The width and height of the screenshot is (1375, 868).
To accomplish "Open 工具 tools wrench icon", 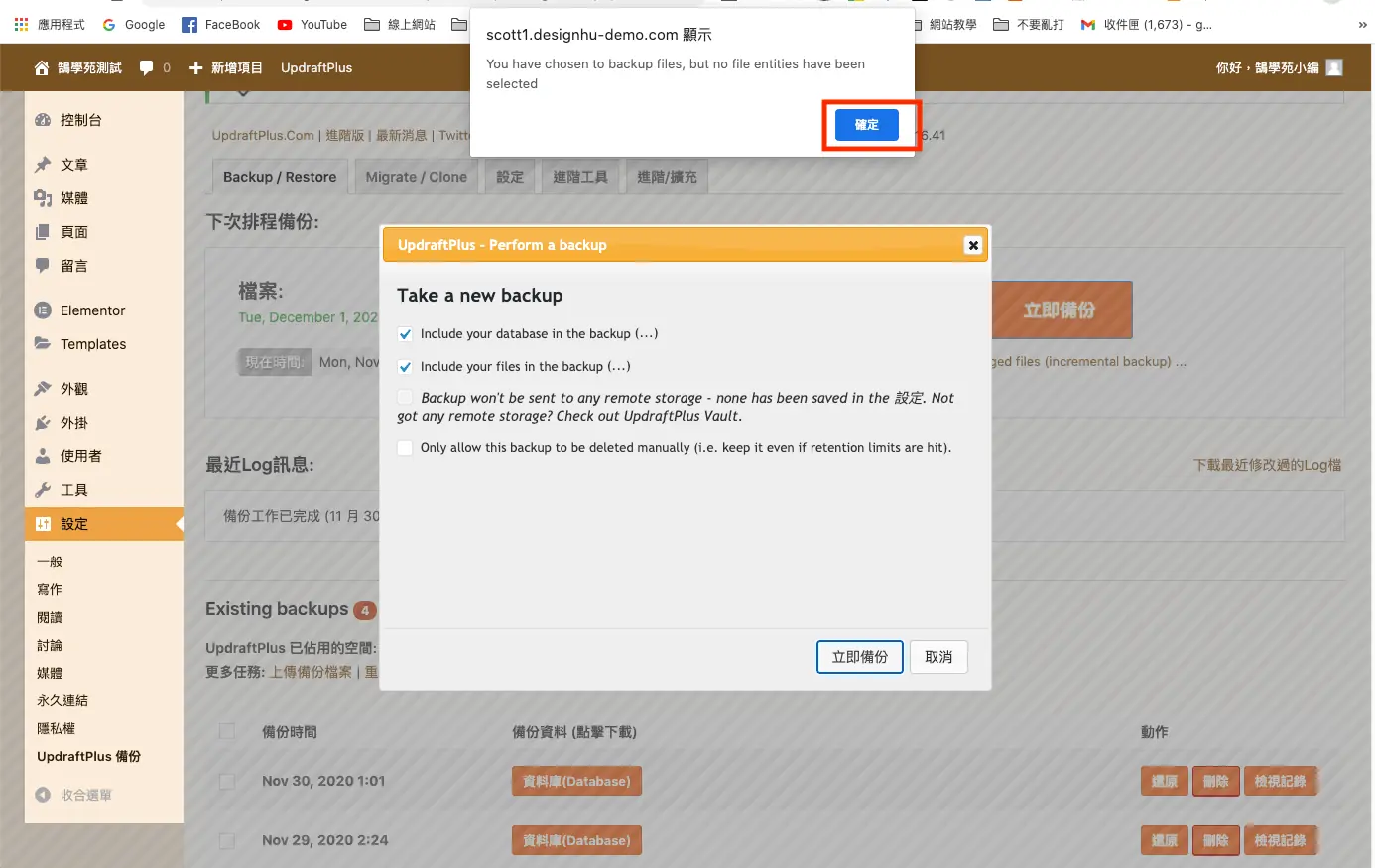I will point(43,490).
